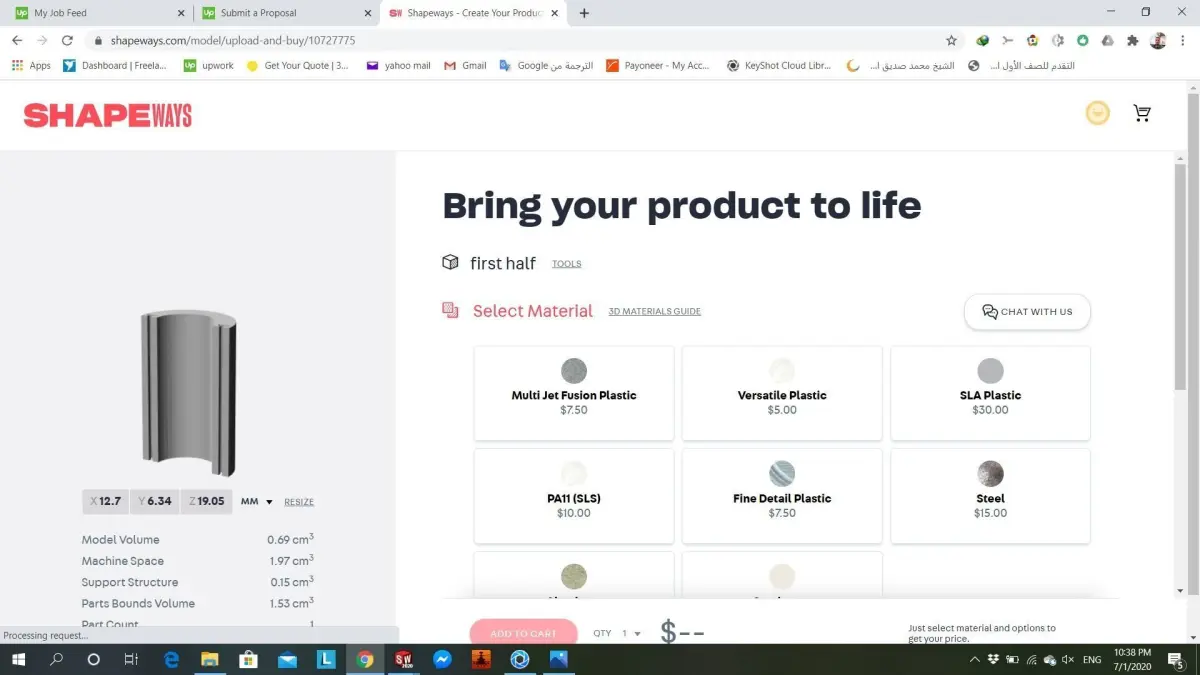
Task: Reload the page
Action: click(67, 41)
